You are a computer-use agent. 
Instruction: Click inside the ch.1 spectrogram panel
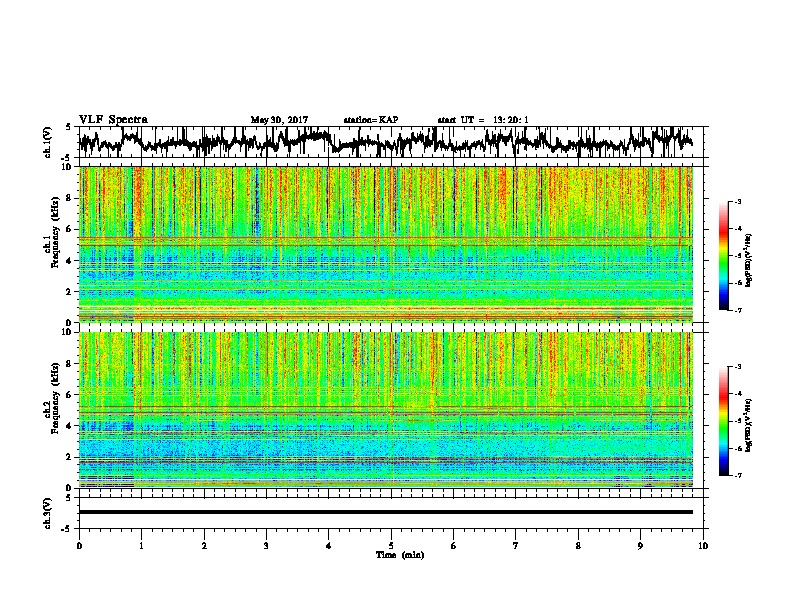[385, 244]
